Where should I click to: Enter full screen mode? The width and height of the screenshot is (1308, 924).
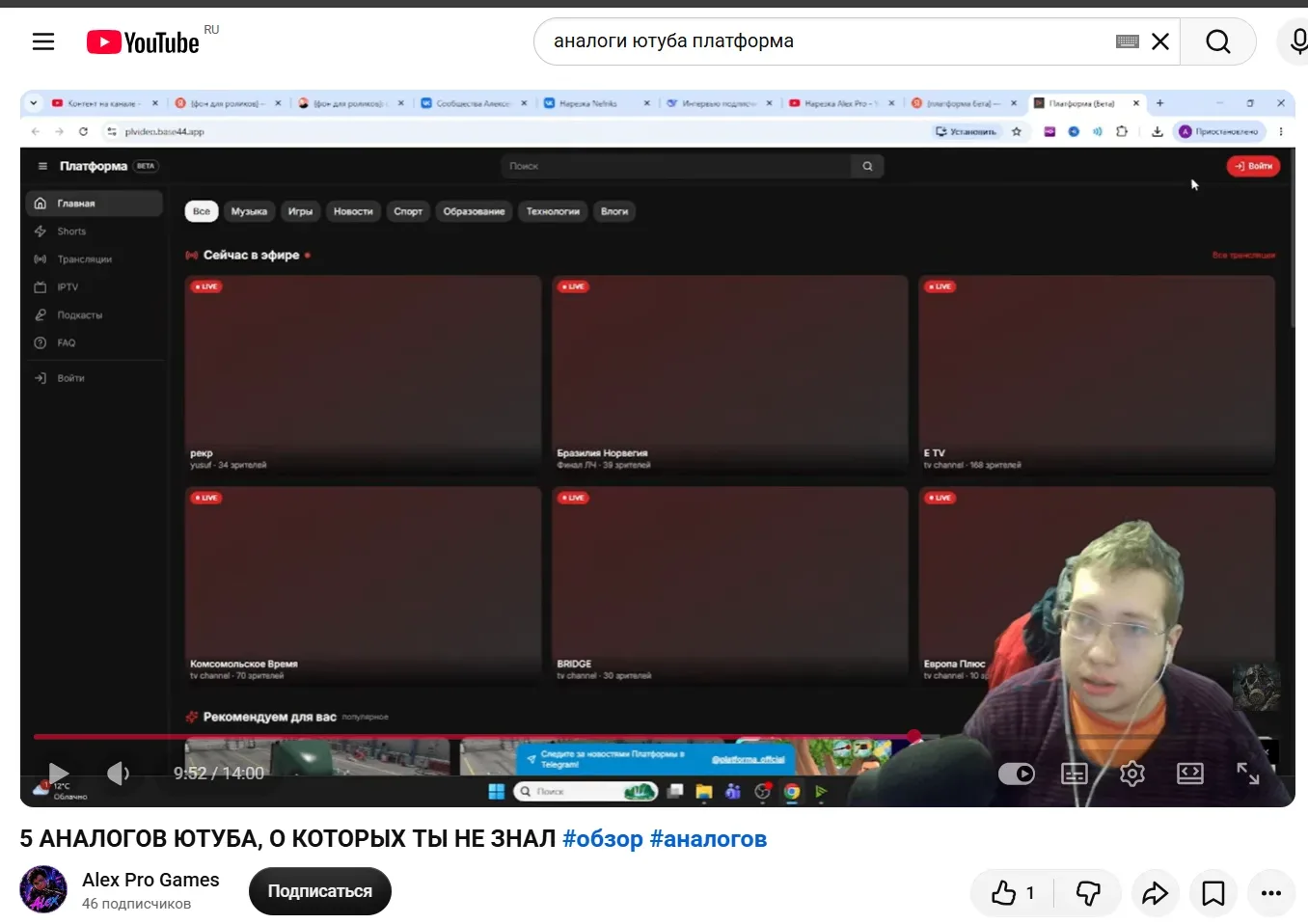[1248, 774]
